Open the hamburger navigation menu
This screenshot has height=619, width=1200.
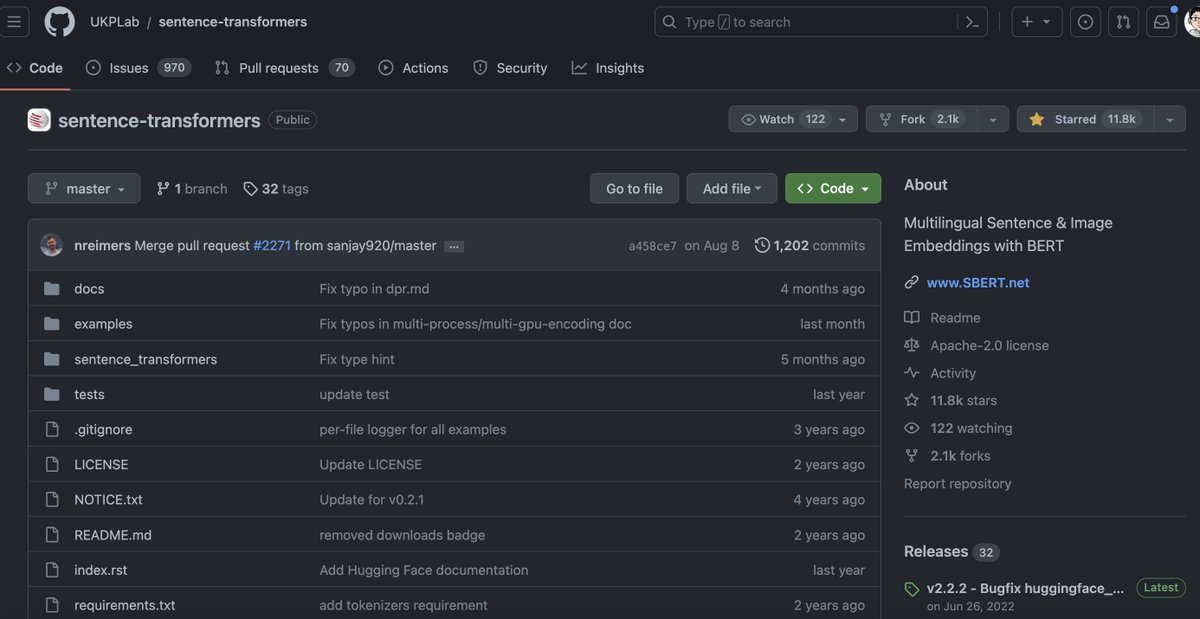click(12, 21)
